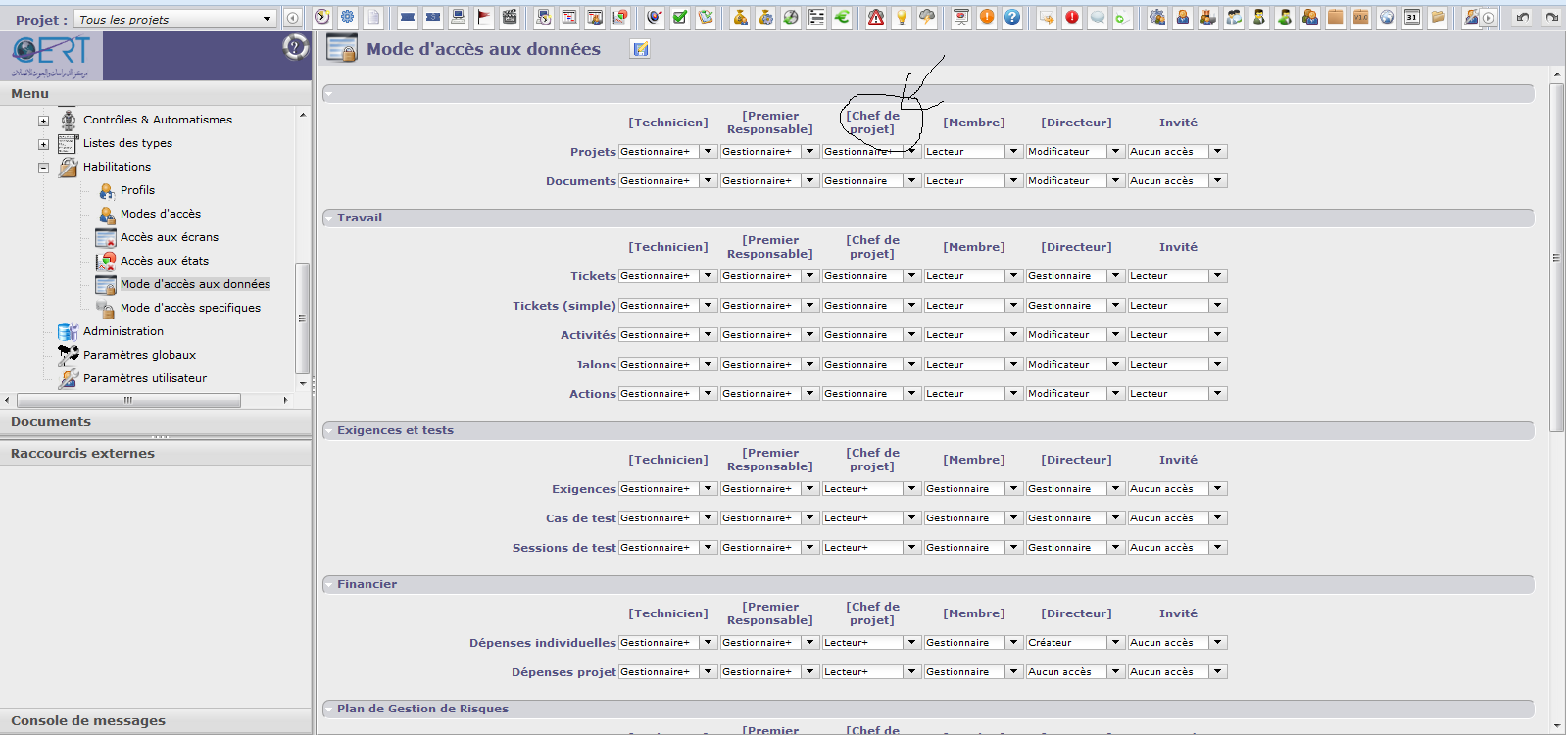
Task: Open the blue question mark help icon
Action: pos(1012,18)
